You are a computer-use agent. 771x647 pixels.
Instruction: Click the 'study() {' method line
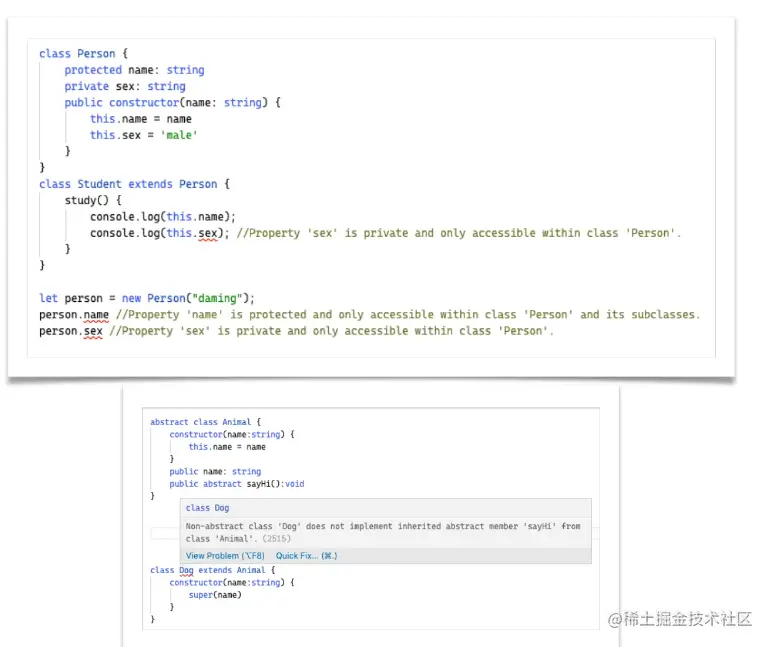tap(93, 200)
